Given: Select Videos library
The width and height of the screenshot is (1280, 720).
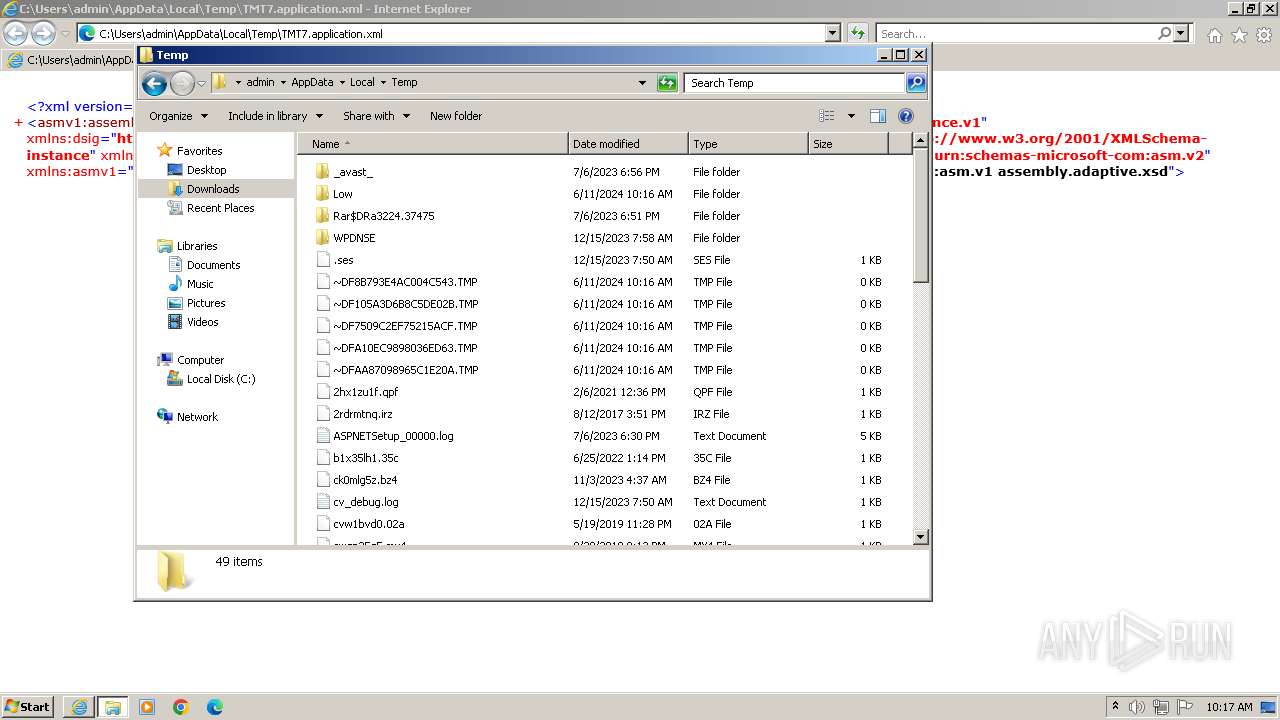Looking at the screenshot, I should [x=202, y=322].
